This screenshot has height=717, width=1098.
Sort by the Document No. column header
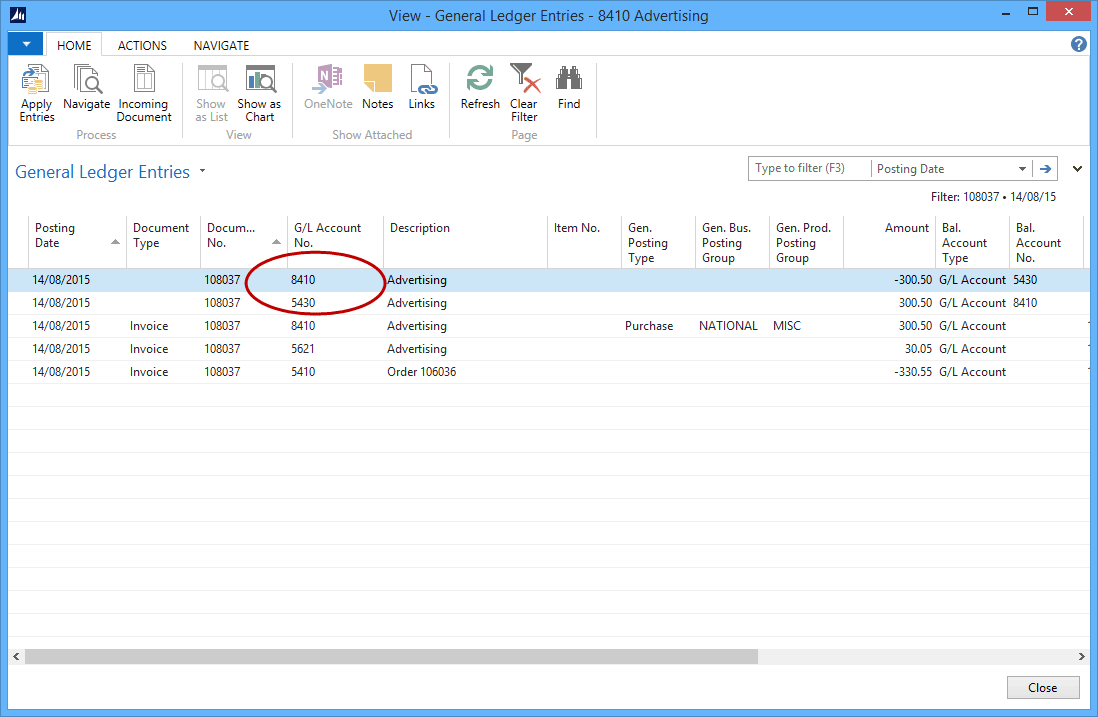(244, 242)
